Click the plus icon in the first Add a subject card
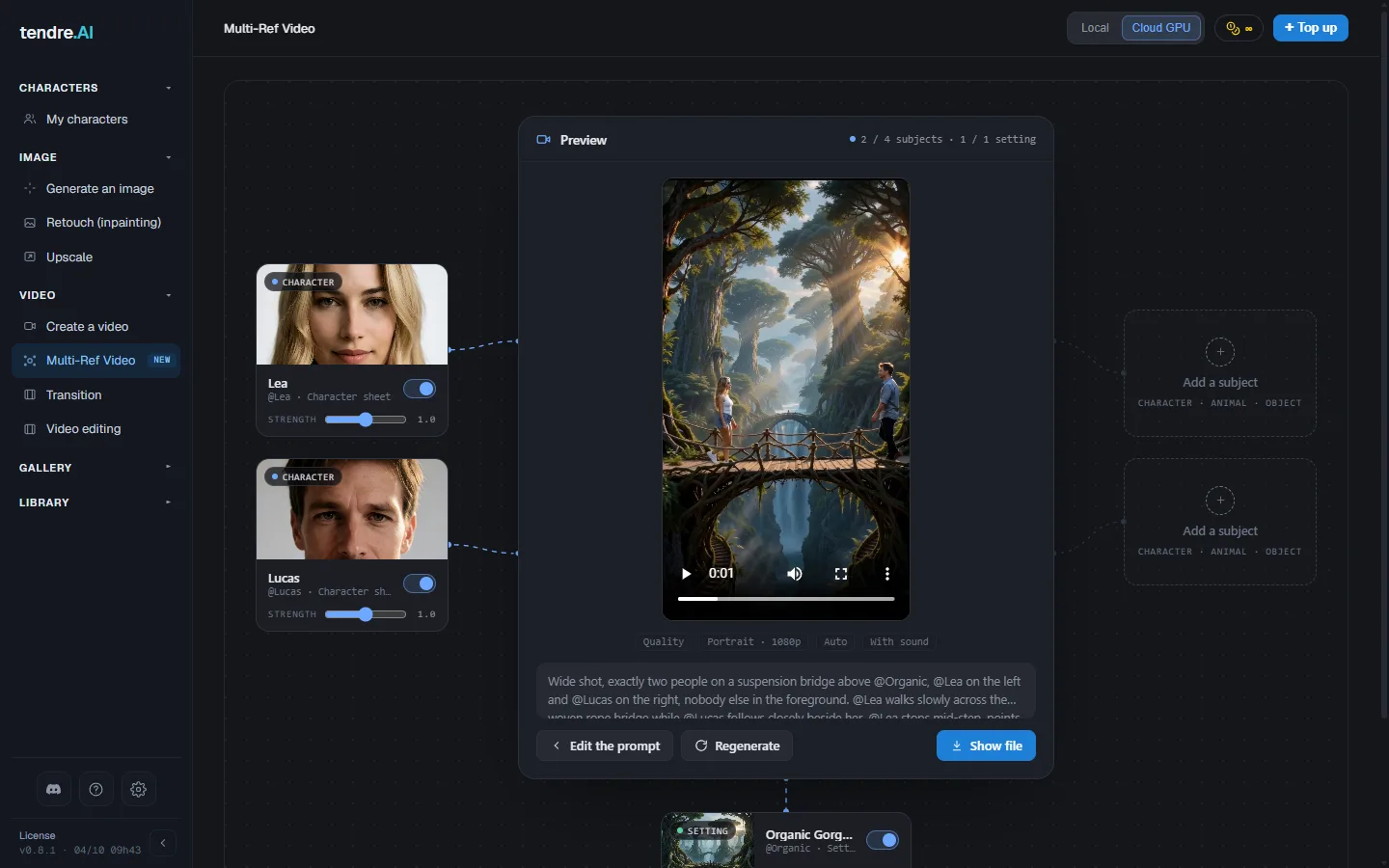1389x868 pixels. (1220, 352)
